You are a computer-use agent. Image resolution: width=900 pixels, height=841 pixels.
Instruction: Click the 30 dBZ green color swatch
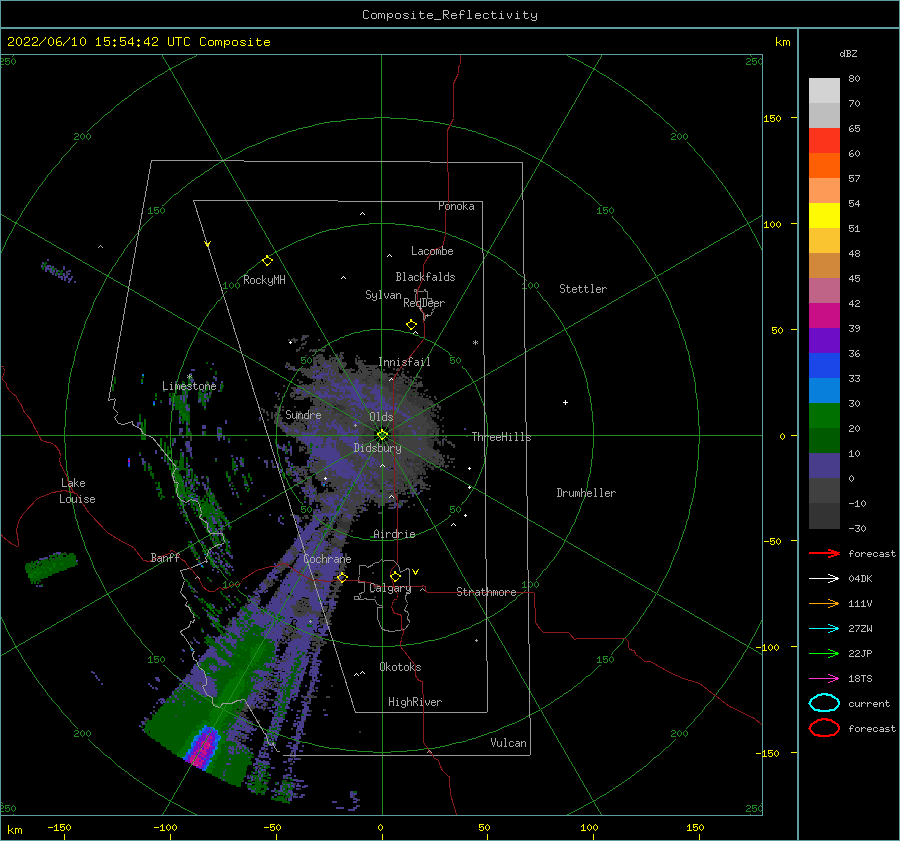coord(824,416)
